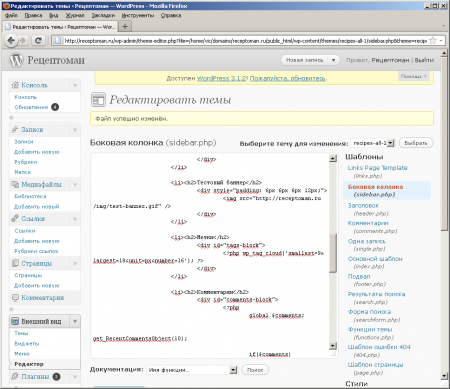
Task: Open the Инструменты menu in Firefox
Action: coord(138,15)
